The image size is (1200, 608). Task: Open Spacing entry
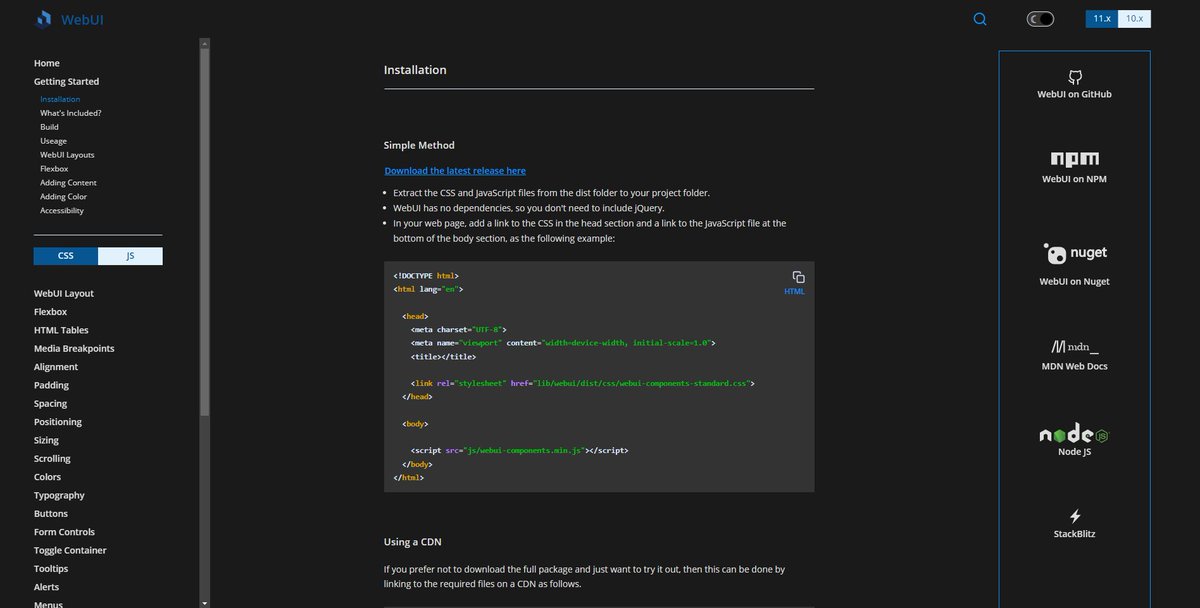[x=51, y=404]
